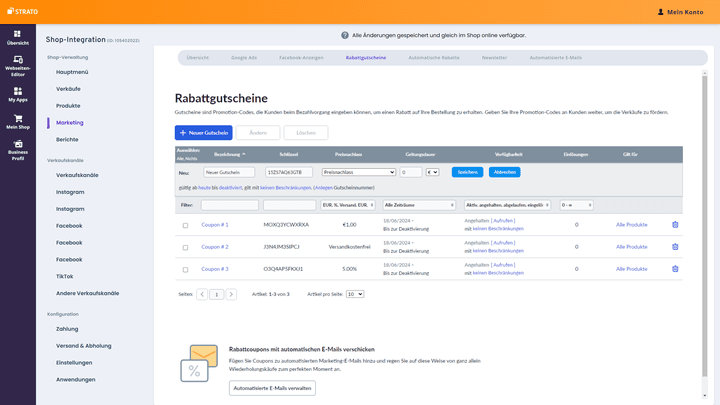Viewport: 720px width, 405px height.
Task: Open Versand & Abholung settings
Action: pyautogui.click(x=84, y=346)
